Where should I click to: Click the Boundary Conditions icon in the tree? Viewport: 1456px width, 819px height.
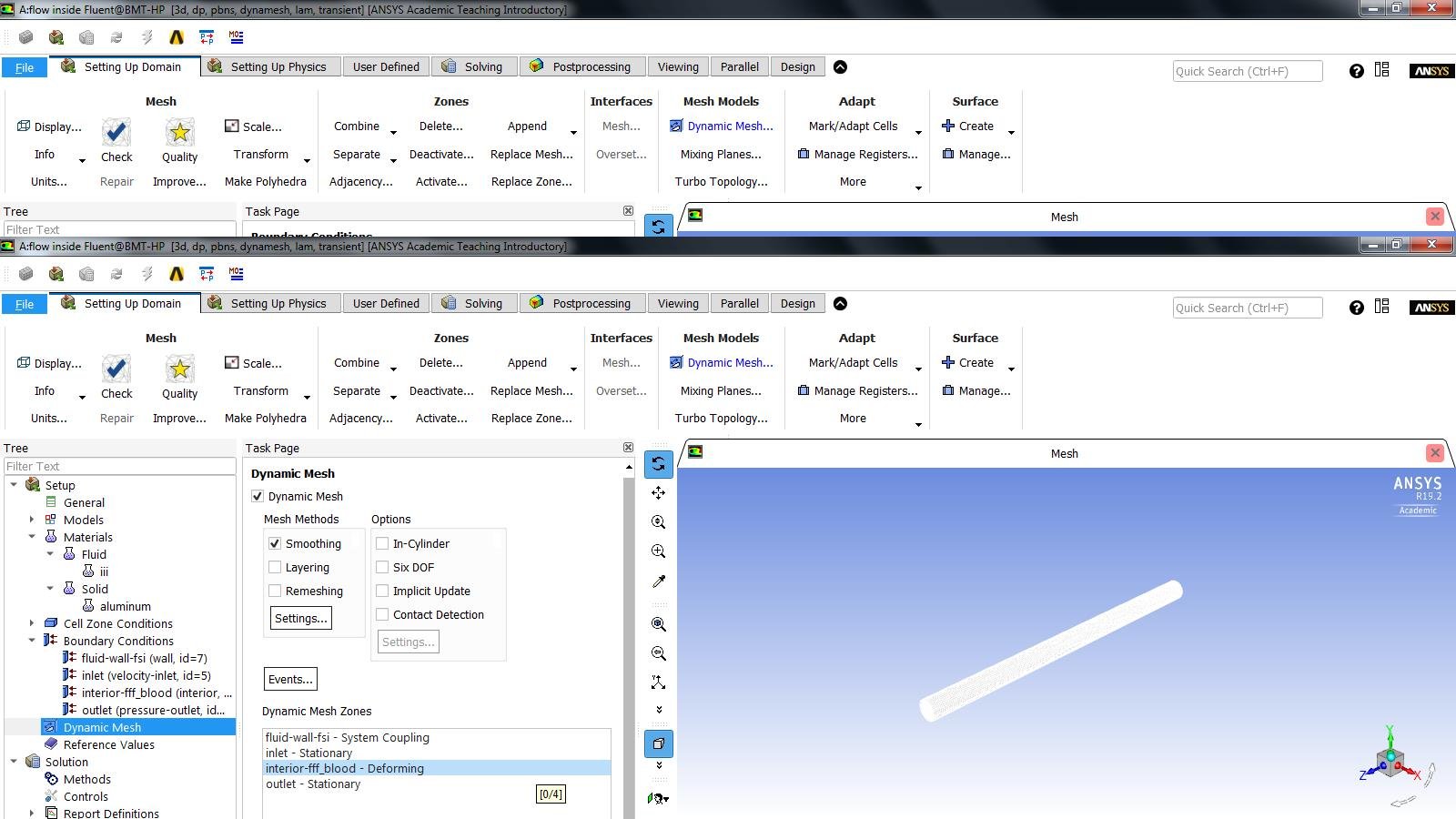[x=51, y=640]
